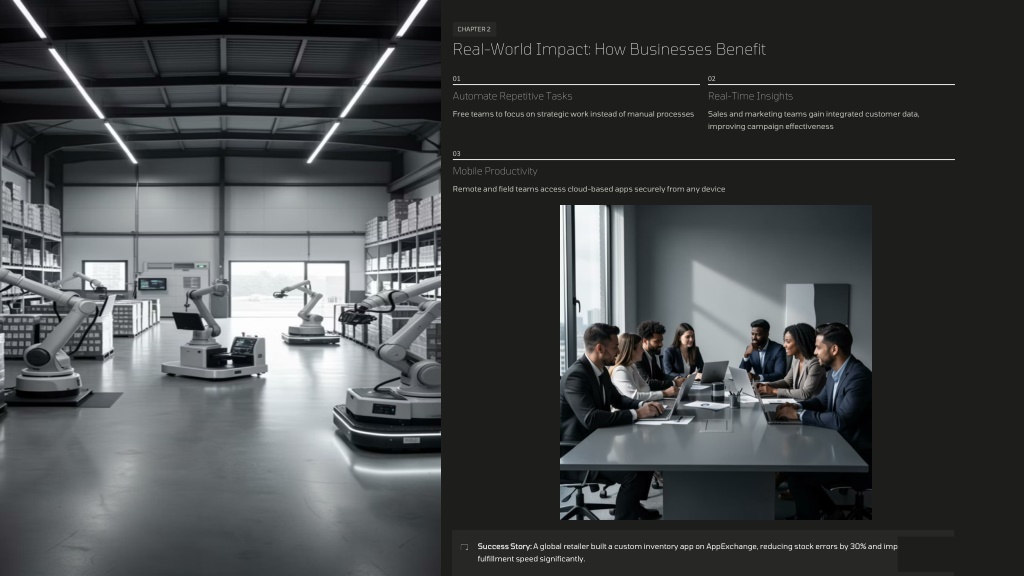Select the 01 section number

click(457, 78)
